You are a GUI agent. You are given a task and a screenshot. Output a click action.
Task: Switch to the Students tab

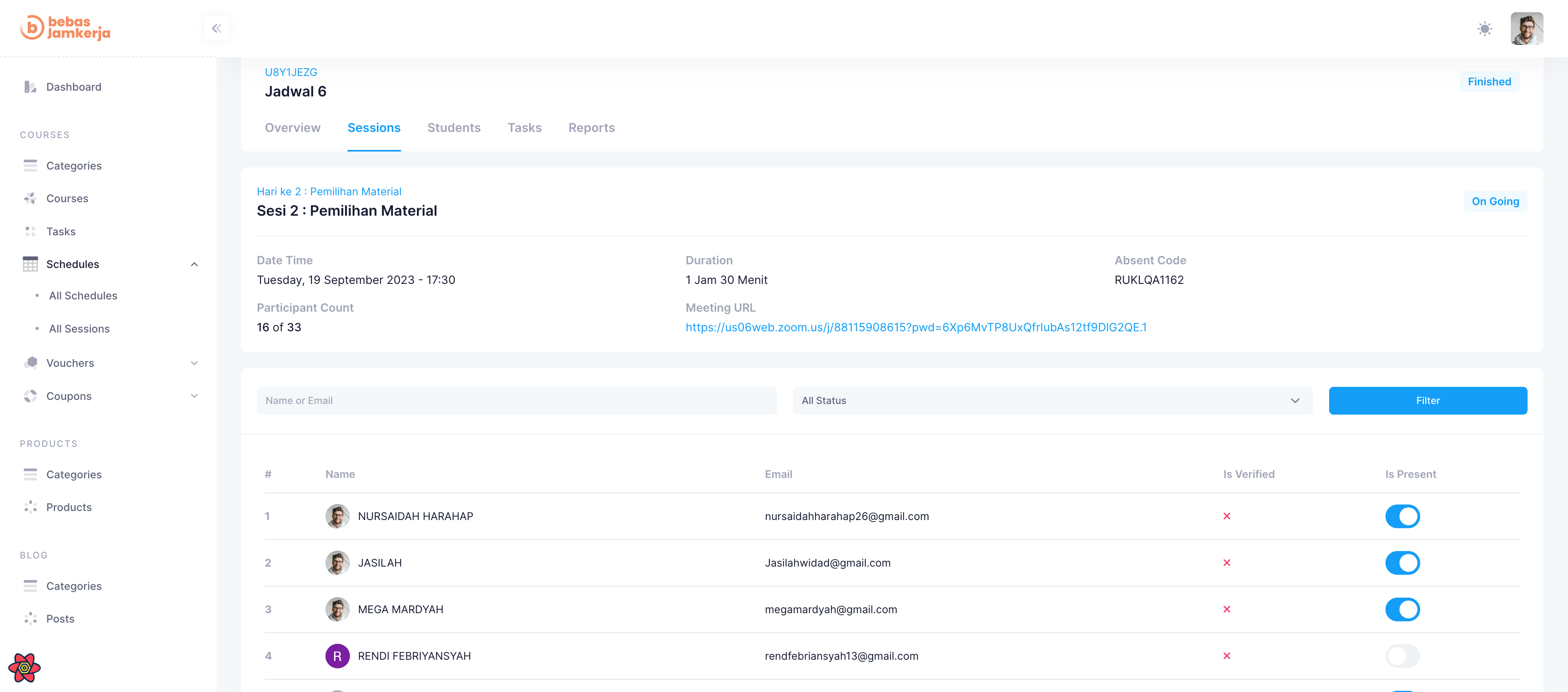454,128
